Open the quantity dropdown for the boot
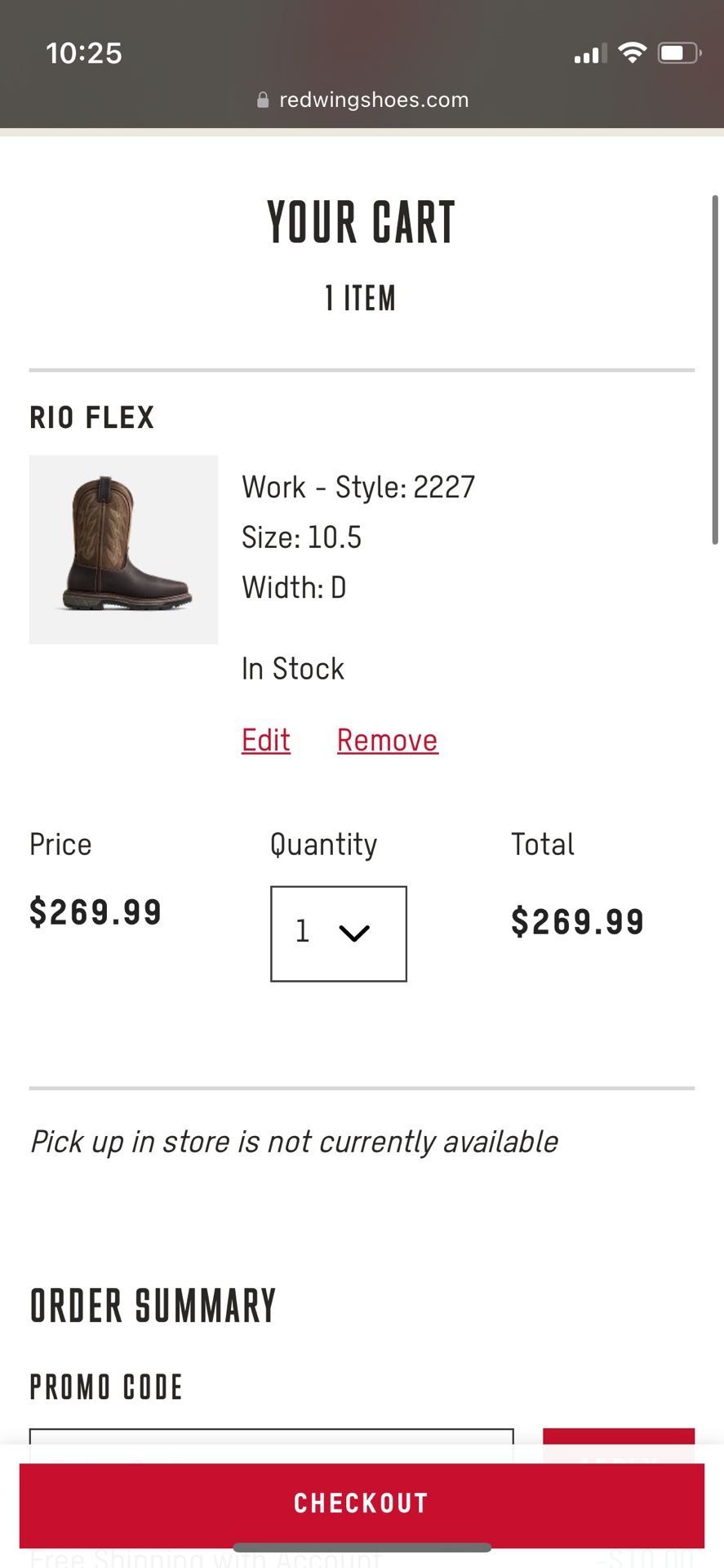Image resolution: width=724 pixels, height=1568 pixels. tap(338, 932)
